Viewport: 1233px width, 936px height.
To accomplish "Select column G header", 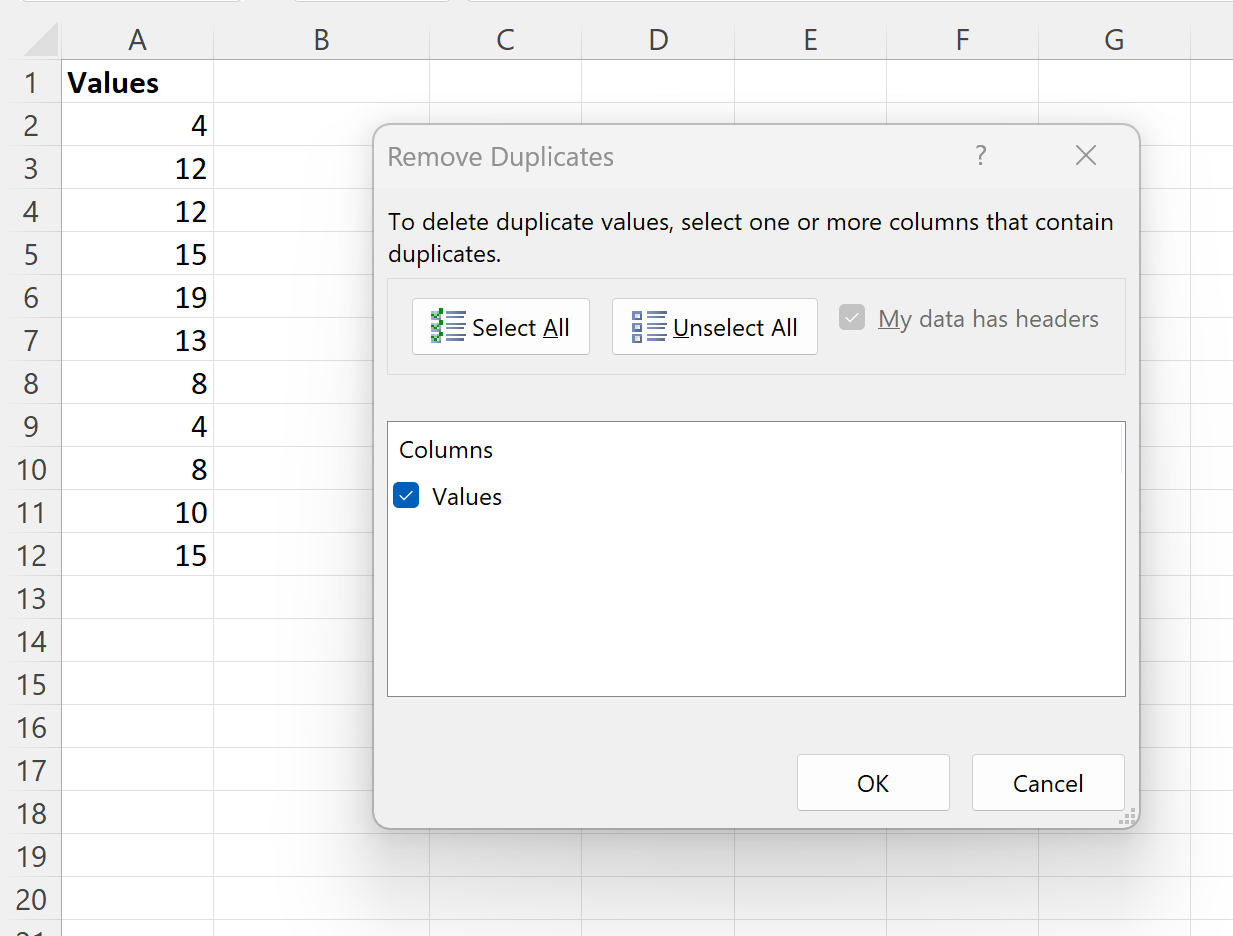I will pos(1113,40).
